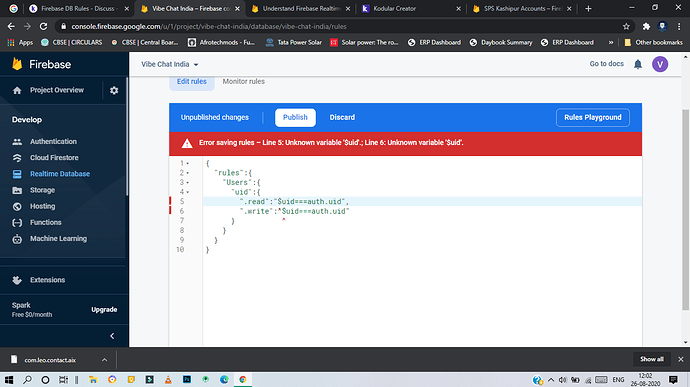The width and height of the screenshot is (690, 387).
Task: Open project settings gear icon
Action: point(114,90)
